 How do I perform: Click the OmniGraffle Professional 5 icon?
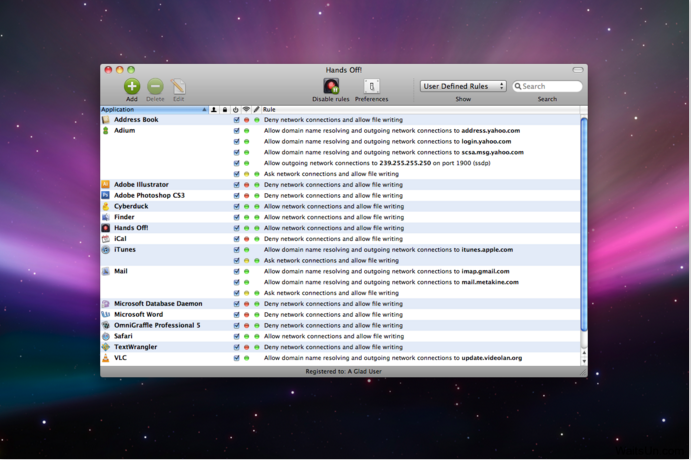(x=106, y=325)
